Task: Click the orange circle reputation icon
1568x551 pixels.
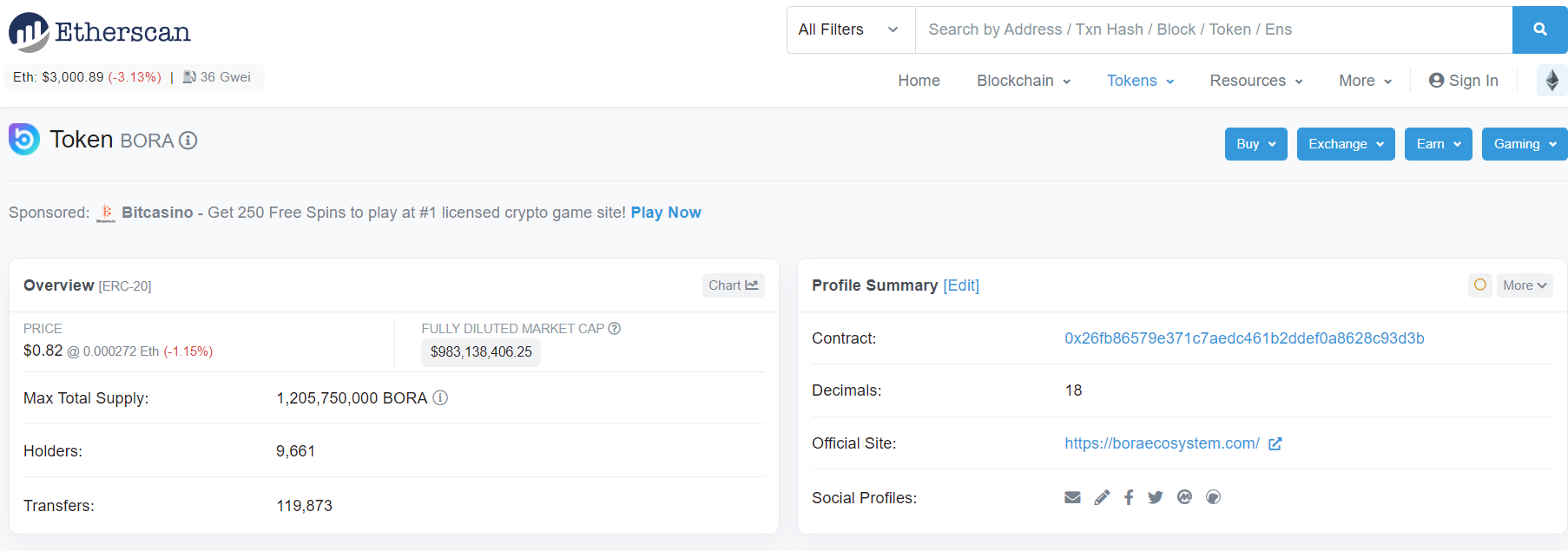Action: [x=1480, y=285]
